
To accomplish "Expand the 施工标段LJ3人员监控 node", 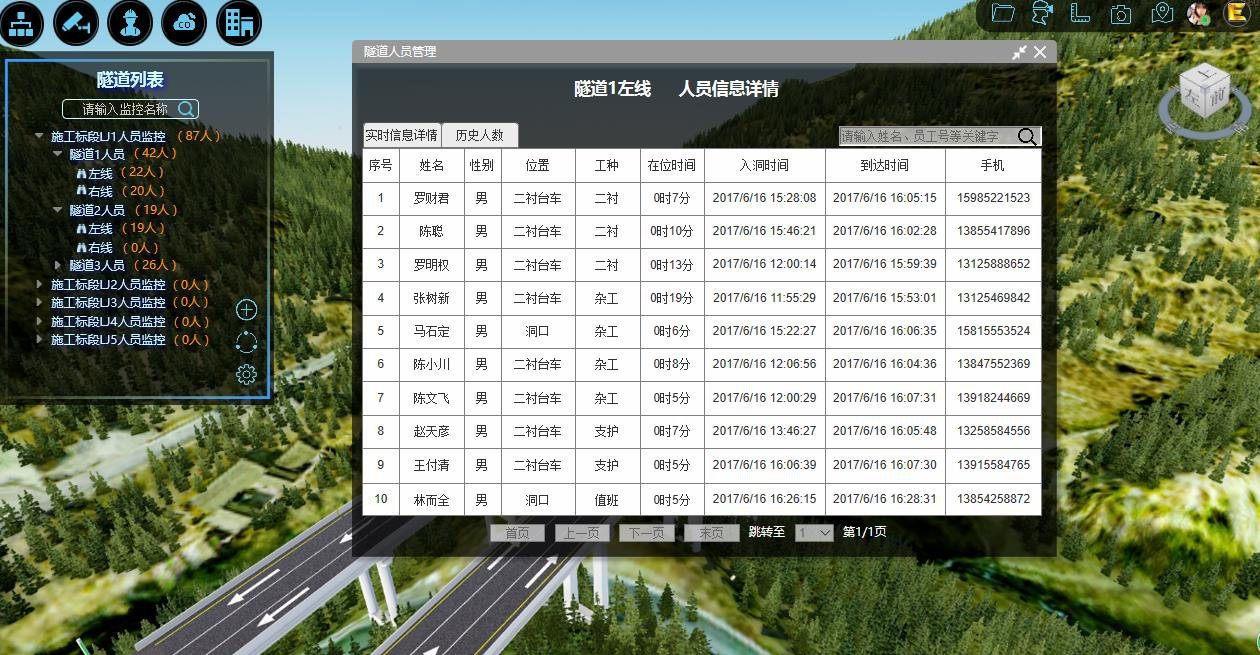I will click(40, 302).
